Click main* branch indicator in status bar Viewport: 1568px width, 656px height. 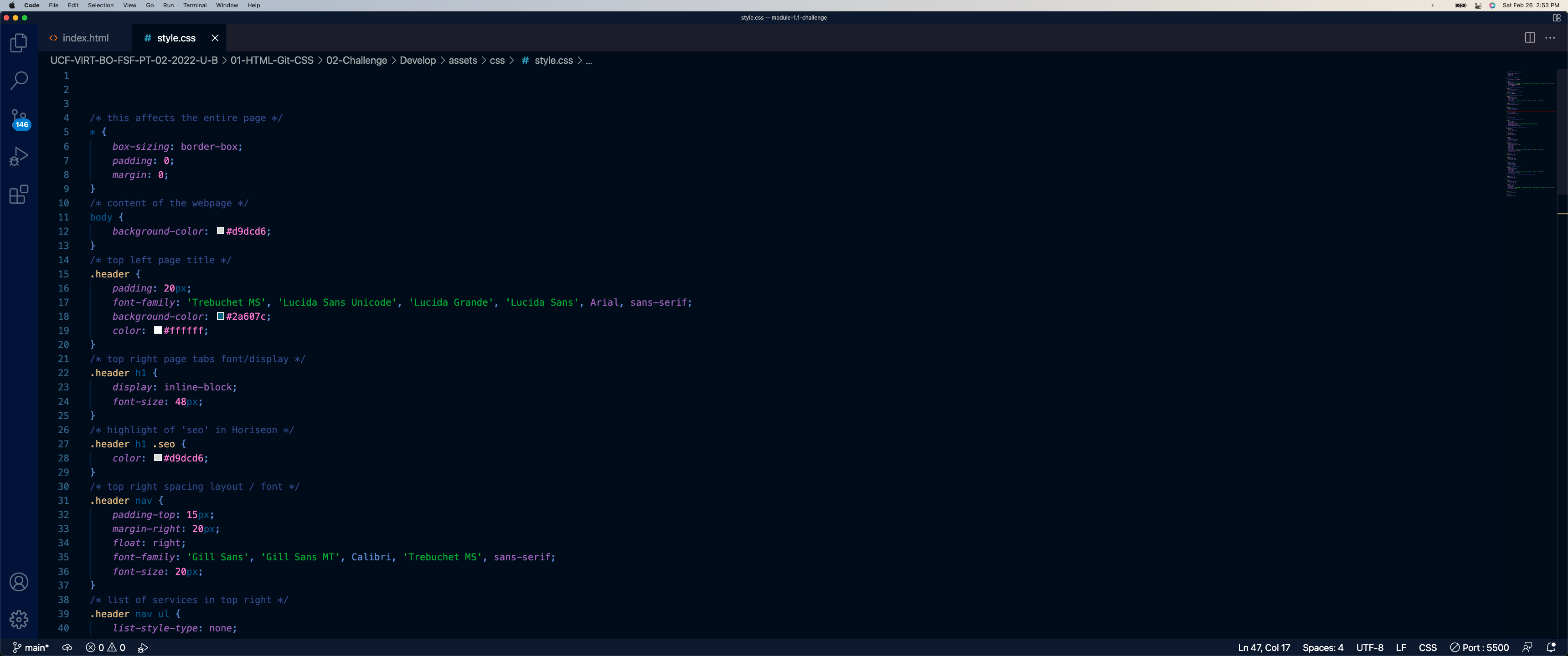(x=31, y=647)
